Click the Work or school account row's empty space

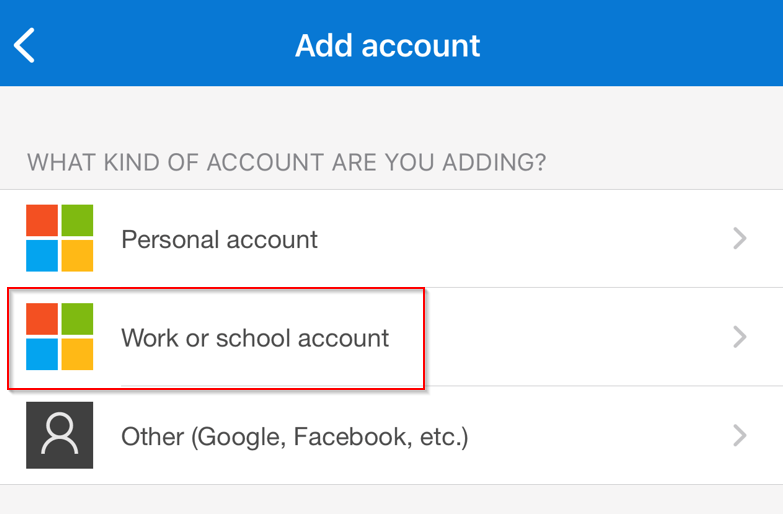pos(574,337)
